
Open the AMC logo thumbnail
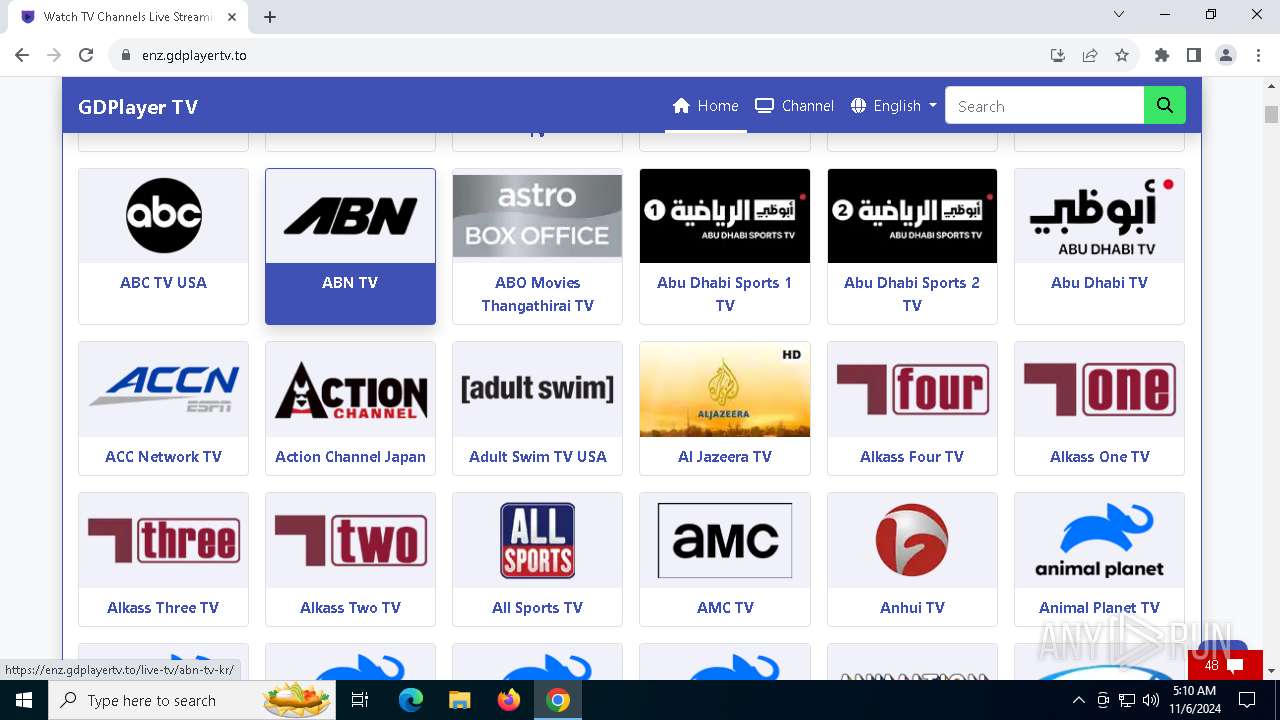[725, 540]
